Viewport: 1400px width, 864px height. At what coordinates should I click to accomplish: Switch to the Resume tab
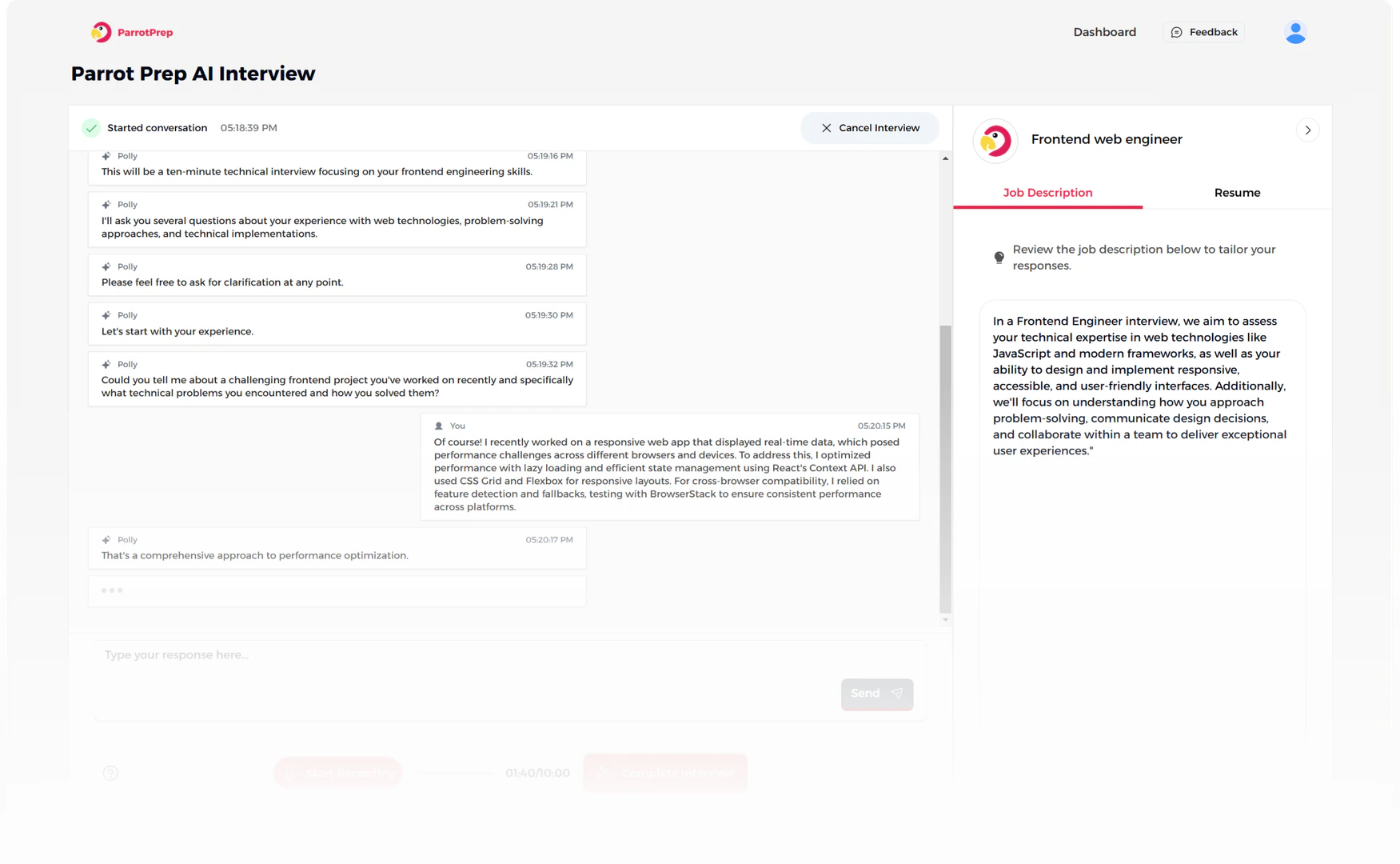1238,193
